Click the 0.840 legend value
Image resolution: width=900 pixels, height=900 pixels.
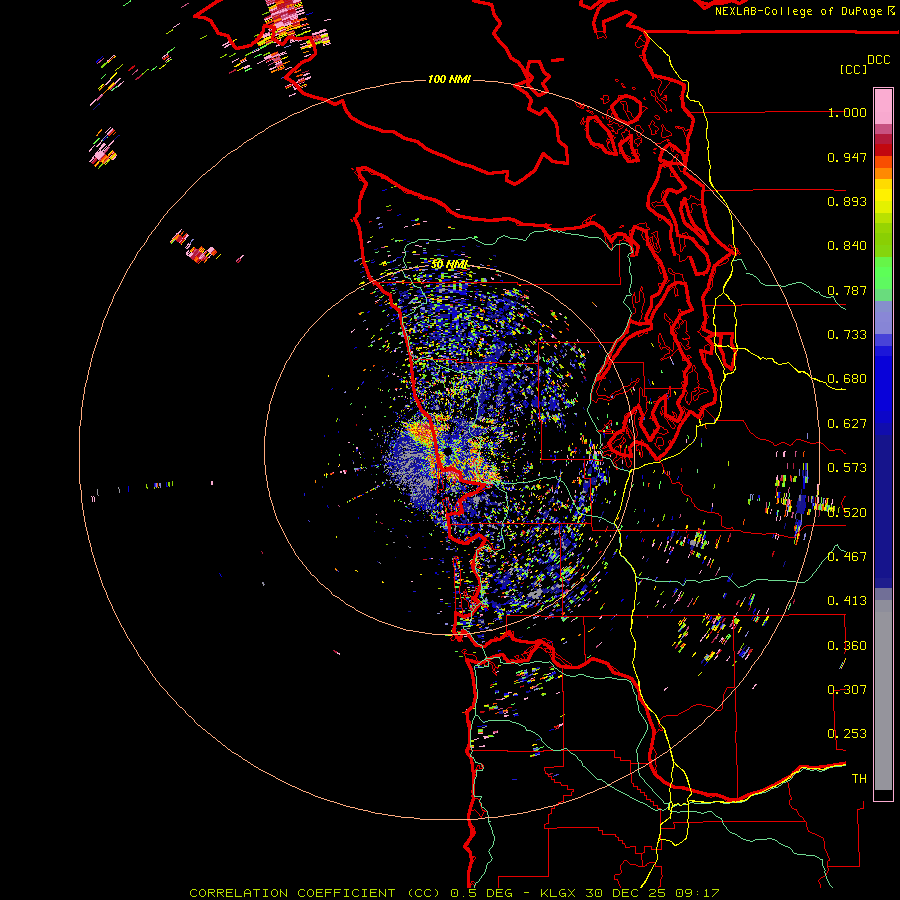pos(847,246)
